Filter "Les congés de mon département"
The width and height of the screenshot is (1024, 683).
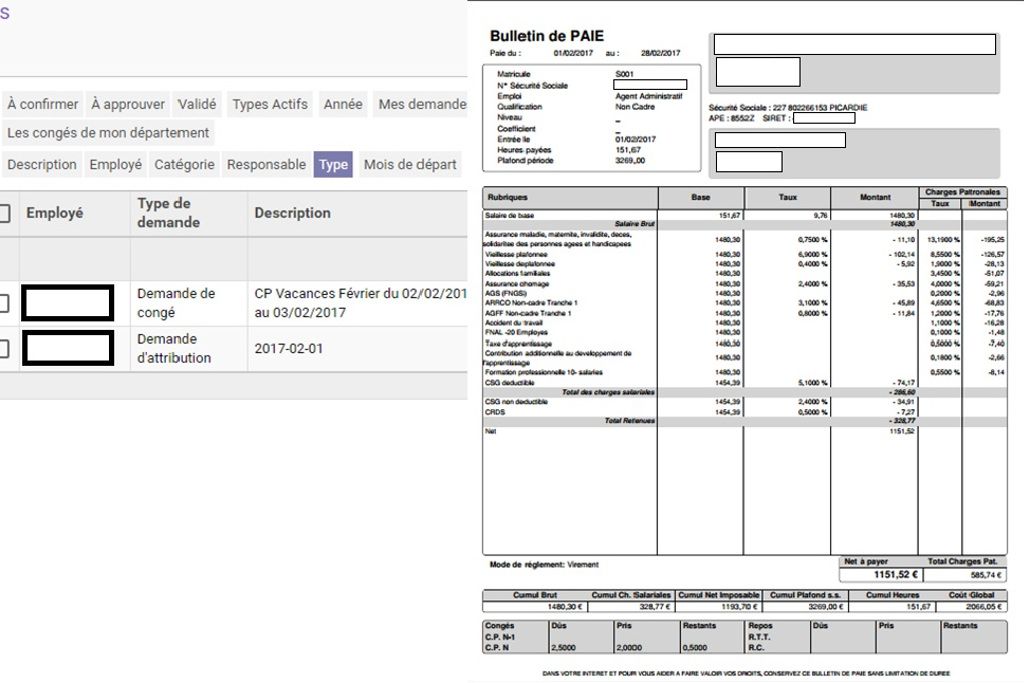pyautogui.click(x=108, y=133)
